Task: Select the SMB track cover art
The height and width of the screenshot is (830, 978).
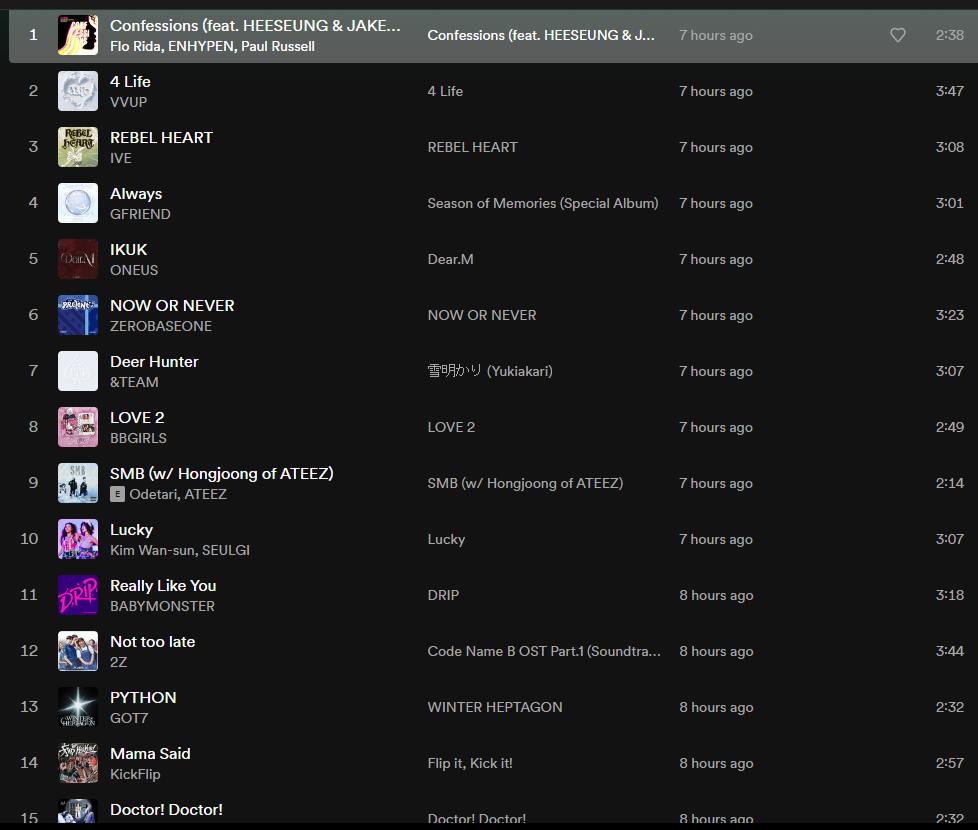Action: [78, 483]
